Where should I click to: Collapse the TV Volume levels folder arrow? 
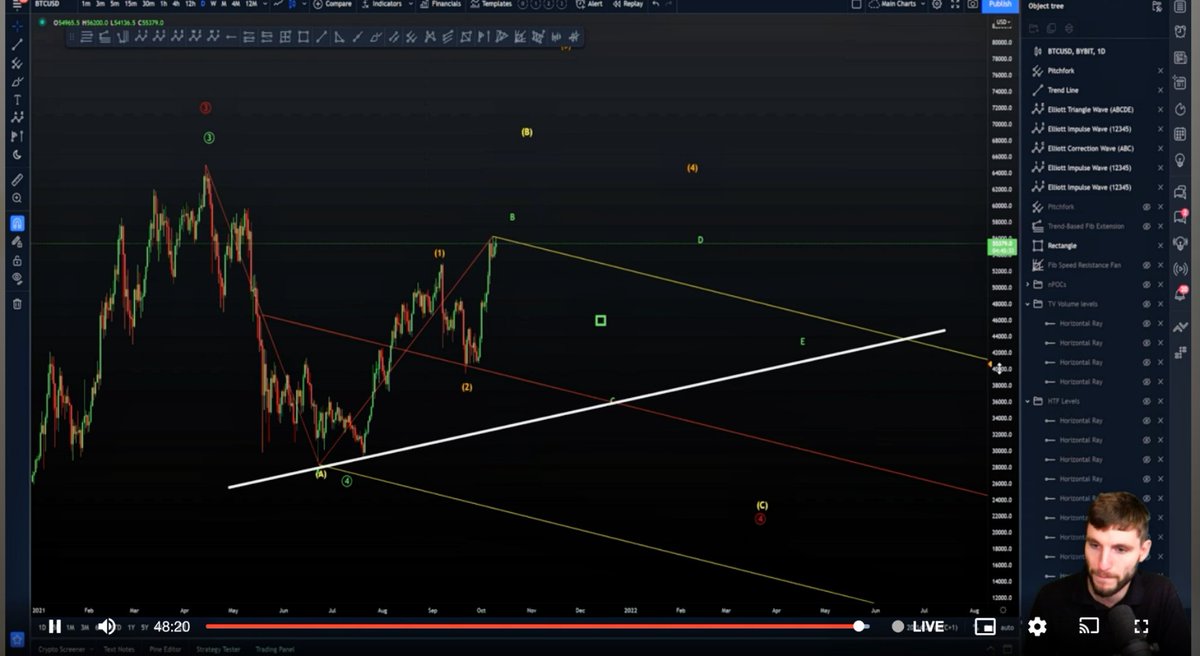point(1028,304)
